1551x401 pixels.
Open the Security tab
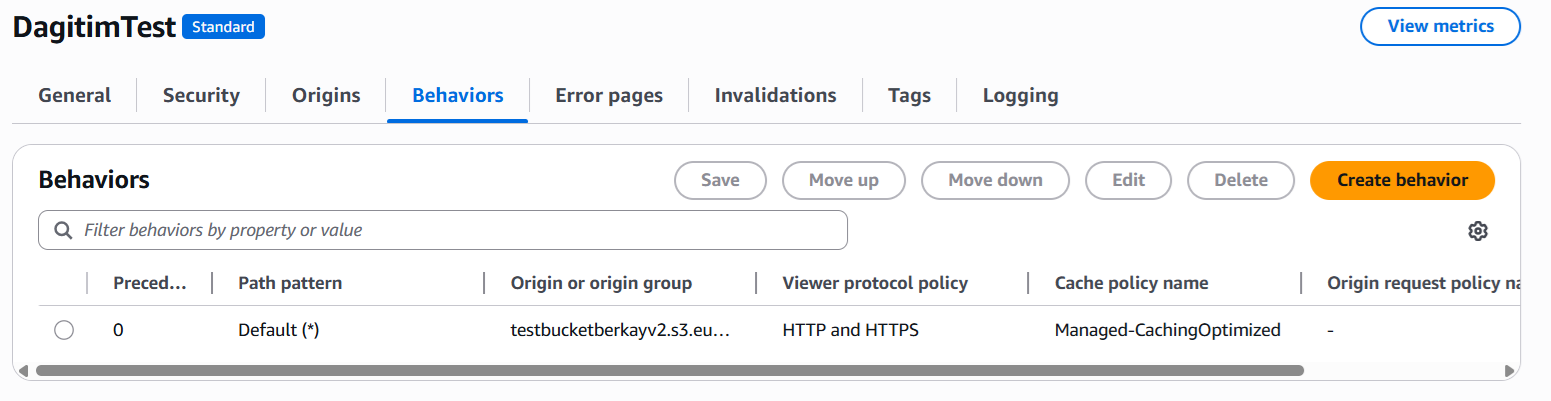coord(201,96)
